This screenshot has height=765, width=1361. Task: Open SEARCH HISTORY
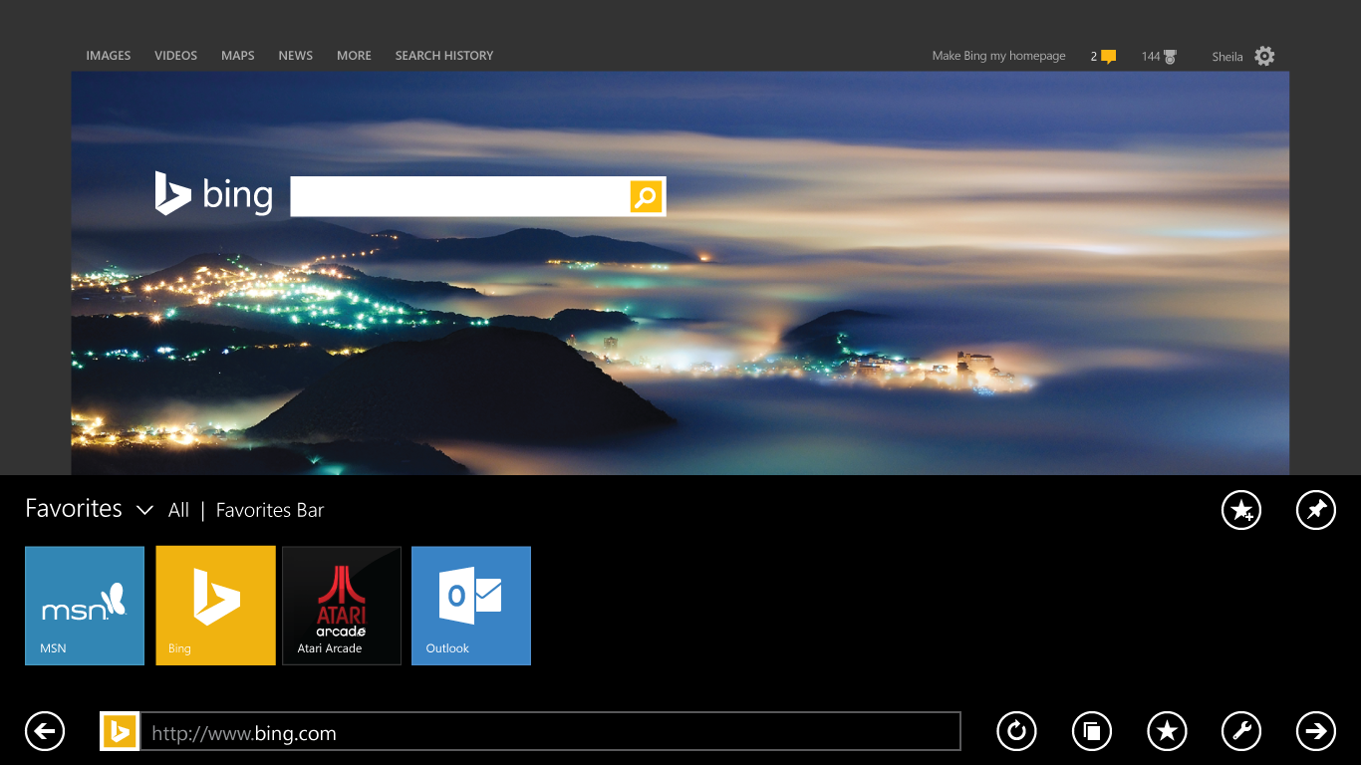[444, 56]
